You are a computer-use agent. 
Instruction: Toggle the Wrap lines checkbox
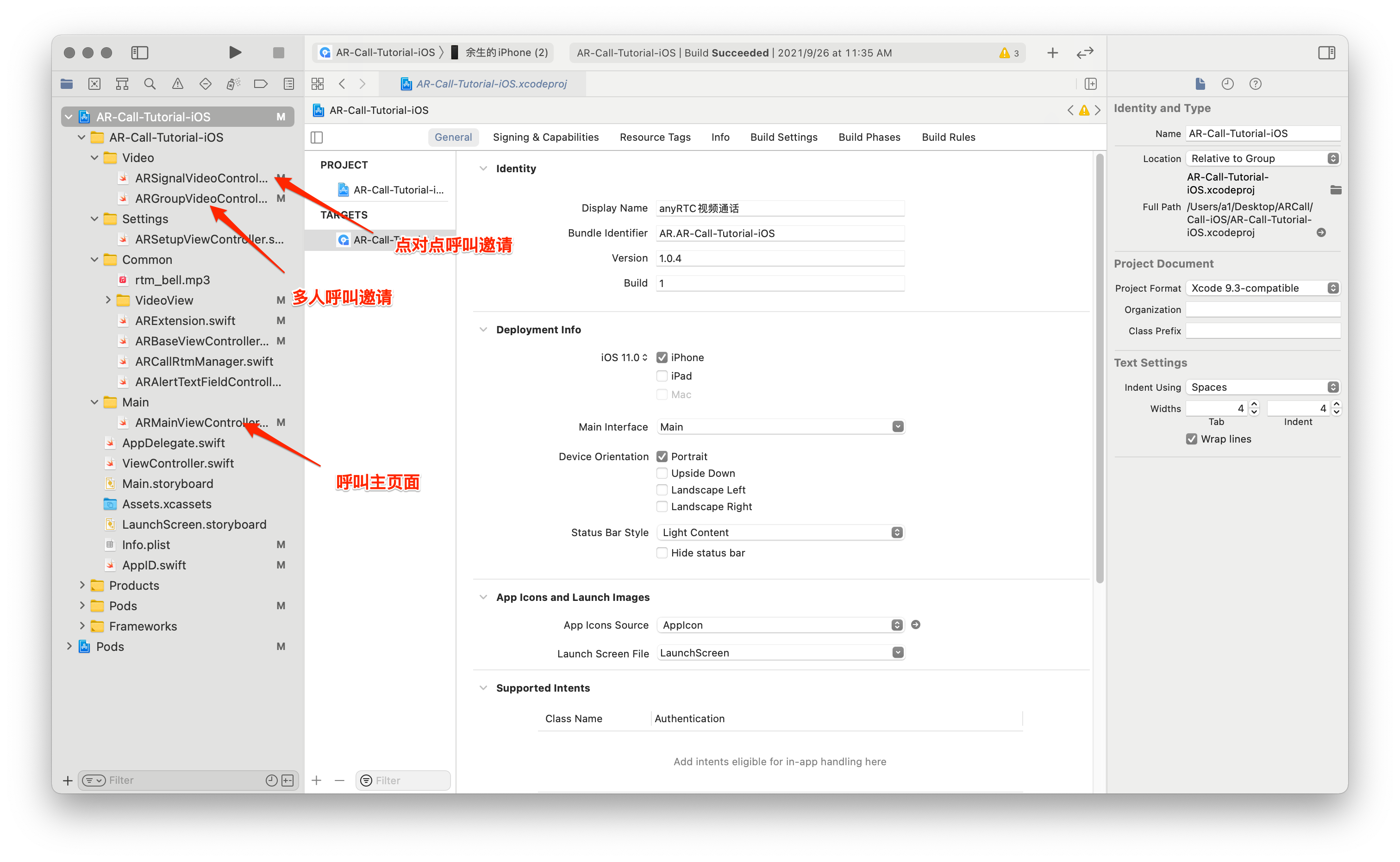1191,439
